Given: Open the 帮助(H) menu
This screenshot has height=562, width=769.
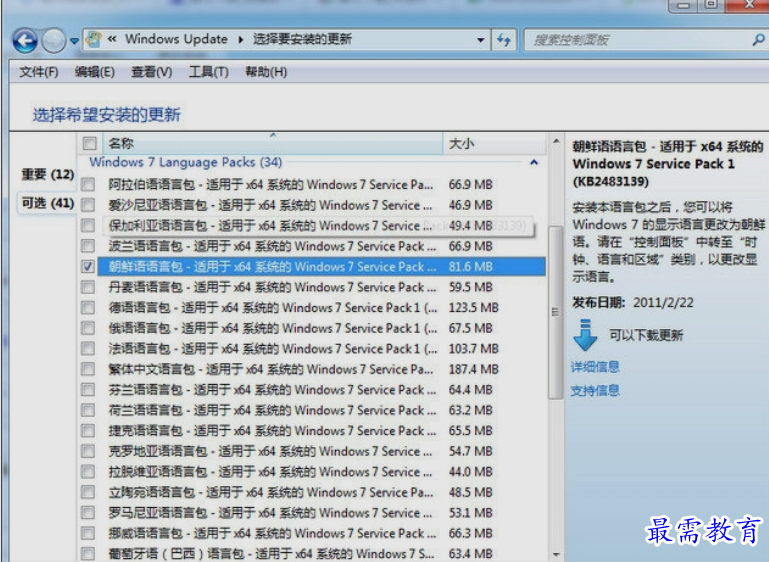Looking at the screenshot, I should point(266,72).
